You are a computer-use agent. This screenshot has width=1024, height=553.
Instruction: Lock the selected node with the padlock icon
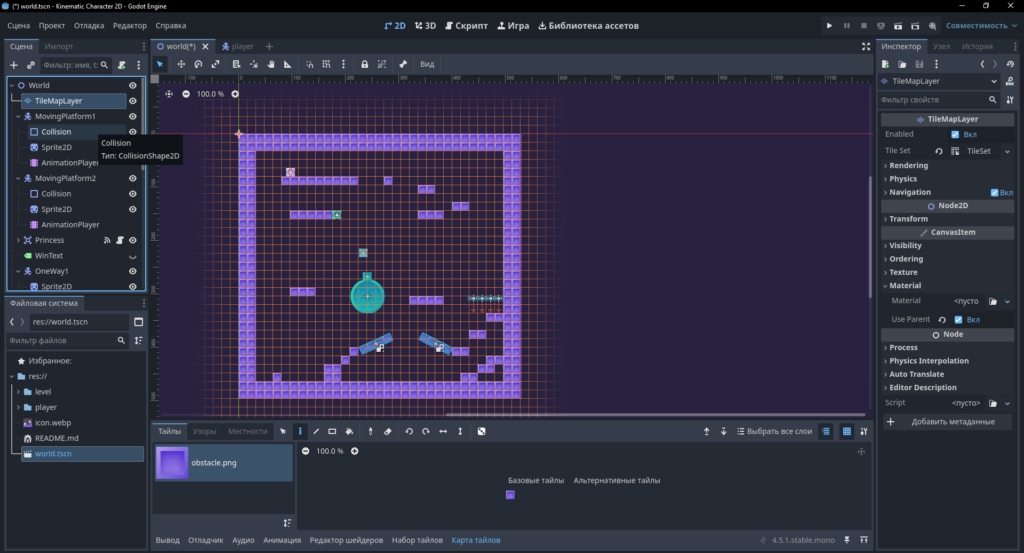[364, 64]
